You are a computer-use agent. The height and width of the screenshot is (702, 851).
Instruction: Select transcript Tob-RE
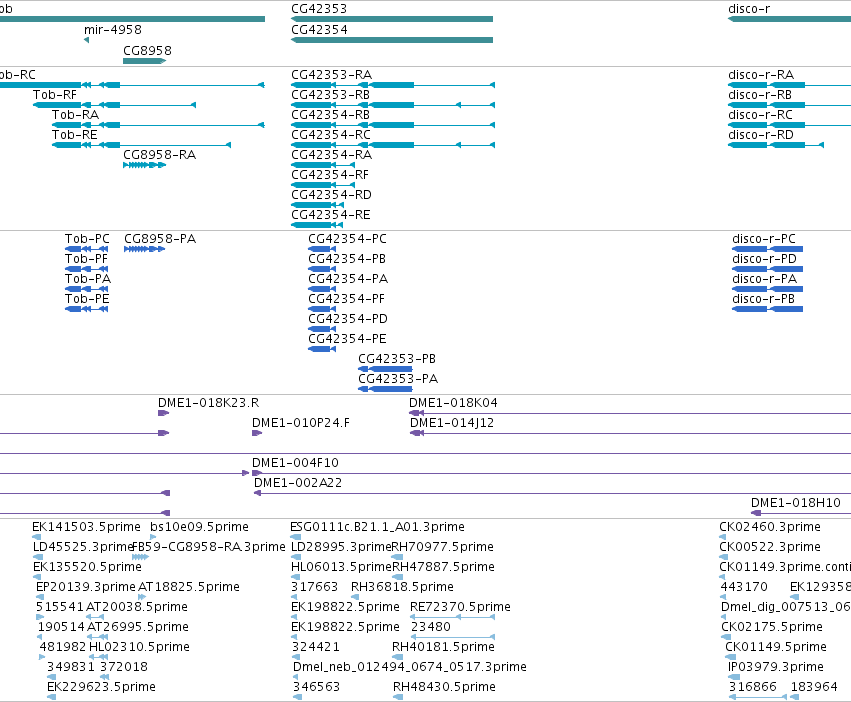pos(141,145)
